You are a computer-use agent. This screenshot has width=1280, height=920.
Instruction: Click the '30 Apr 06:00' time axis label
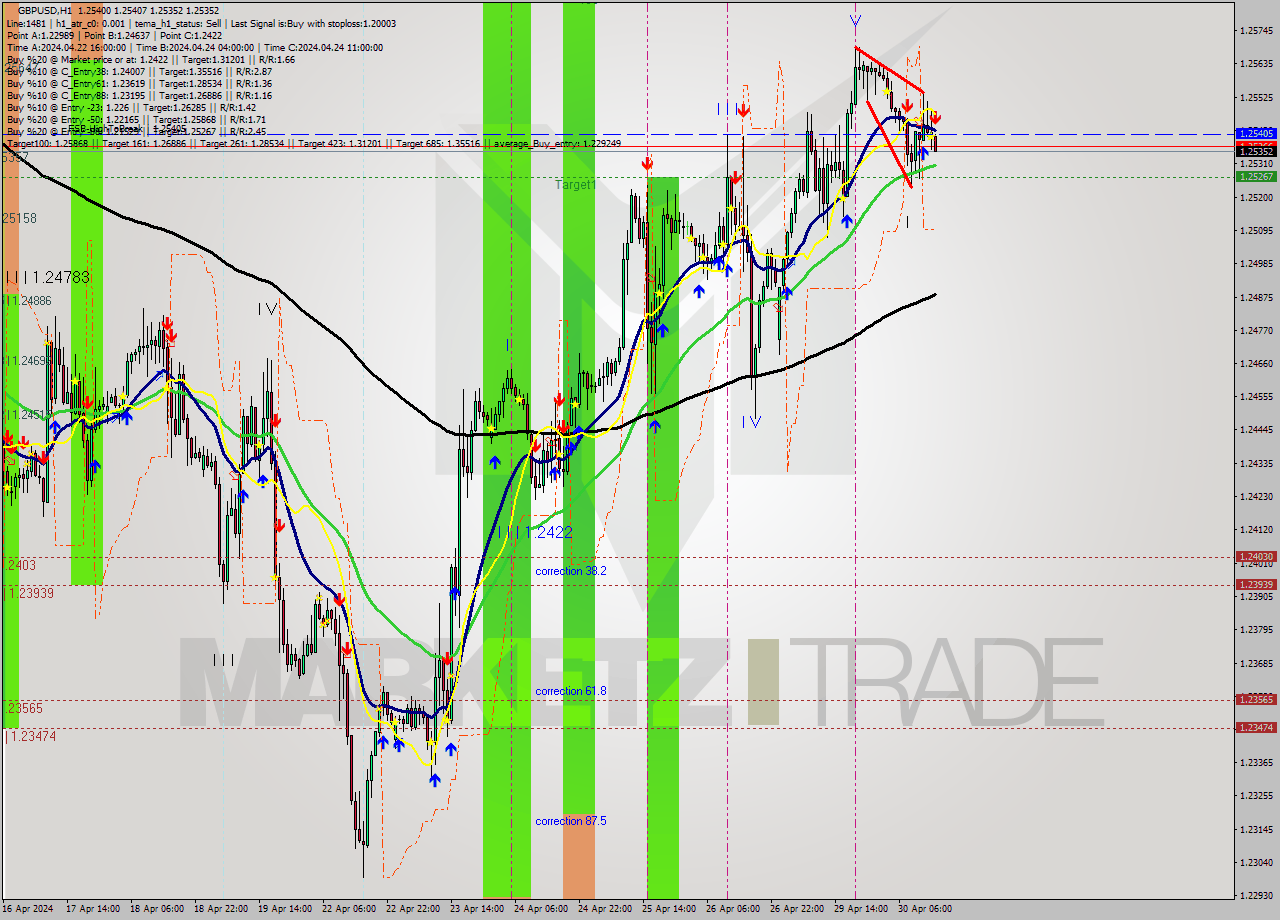point(925,909)
